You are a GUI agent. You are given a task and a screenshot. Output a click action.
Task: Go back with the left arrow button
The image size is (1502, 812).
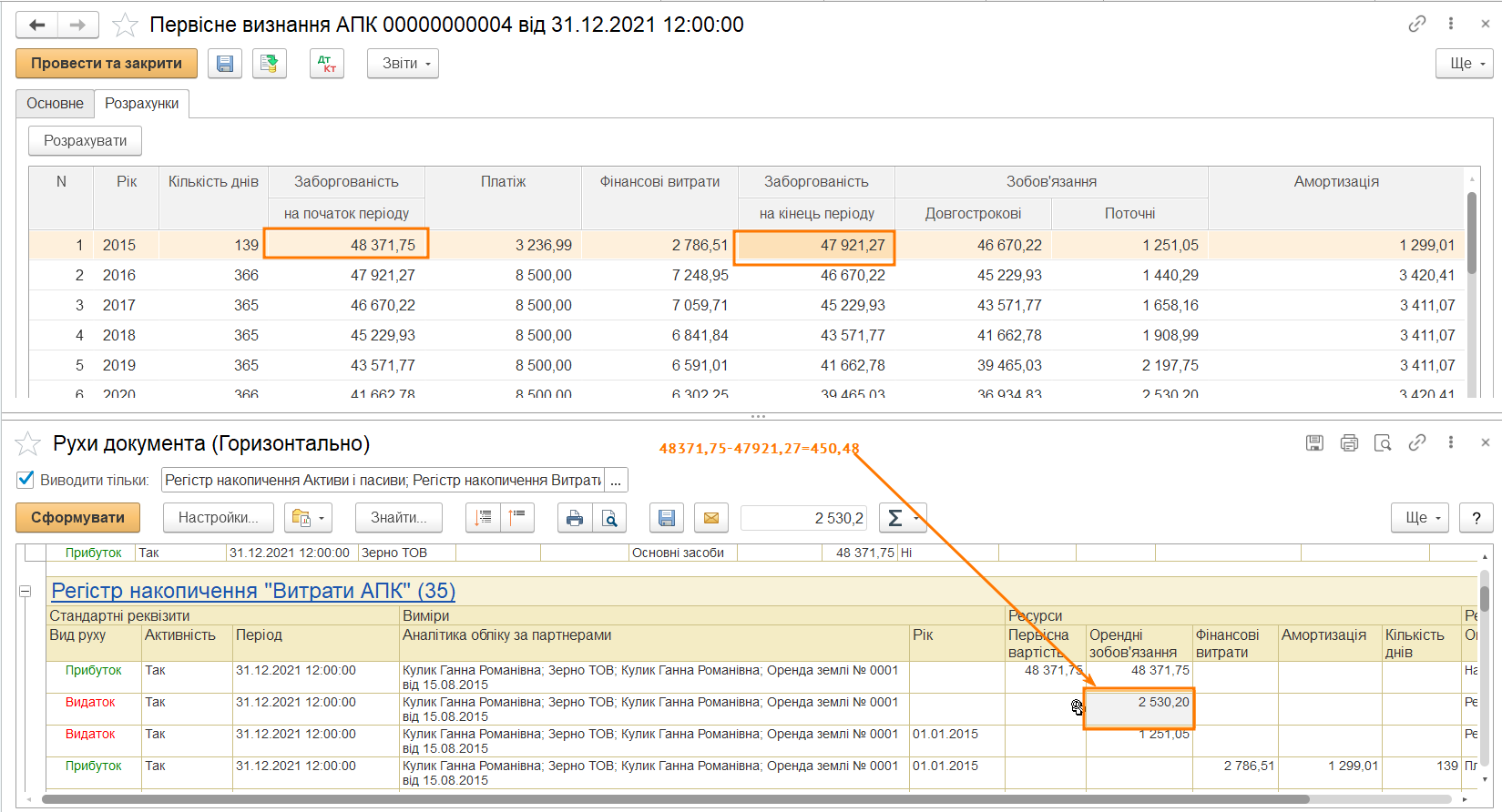pyautogui.click(x=37, y=25)
